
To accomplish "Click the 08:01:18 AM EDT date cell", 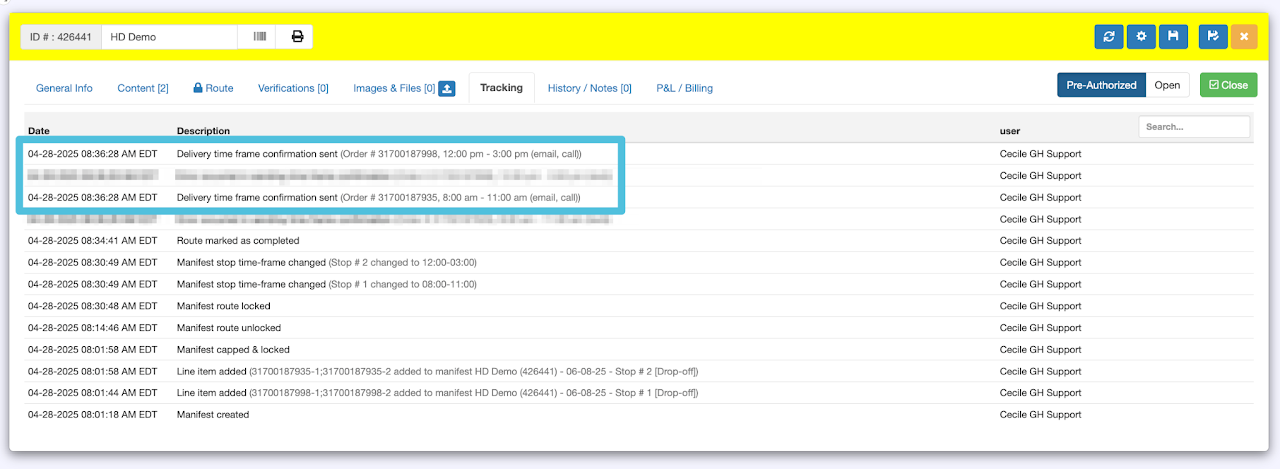I will [x=92, y=415].
